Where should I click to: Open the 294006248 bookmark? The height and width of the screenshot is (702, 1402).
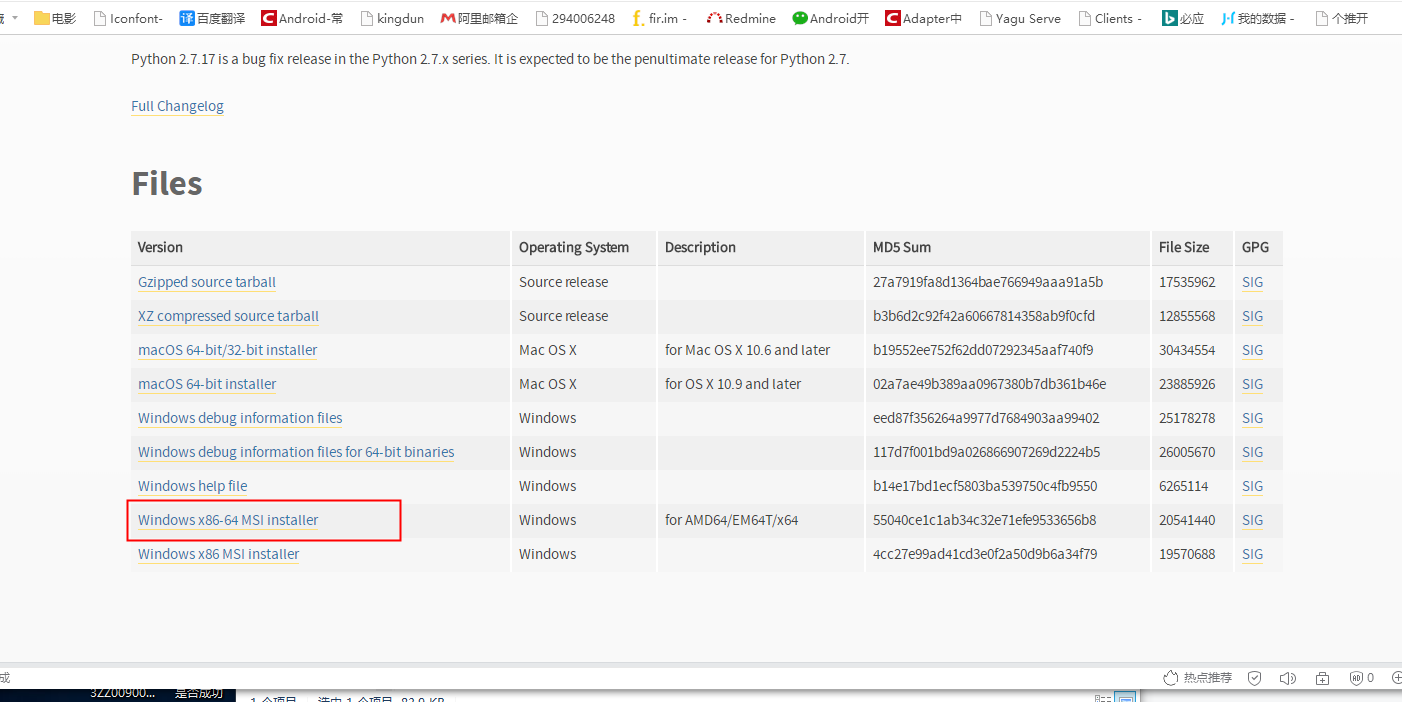(x=575, y=18)
